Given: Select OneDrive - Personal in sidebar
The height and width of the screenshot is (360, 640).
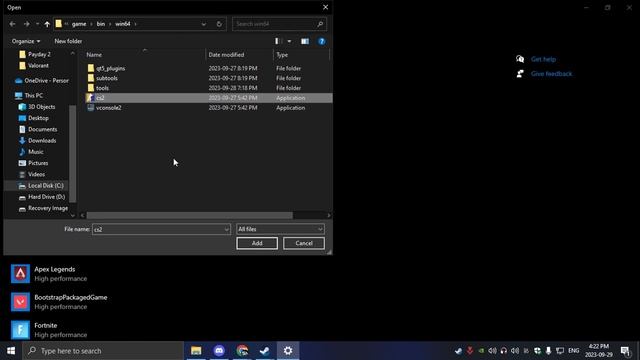Looking at the screenshot, I should [x=46, y=80].
